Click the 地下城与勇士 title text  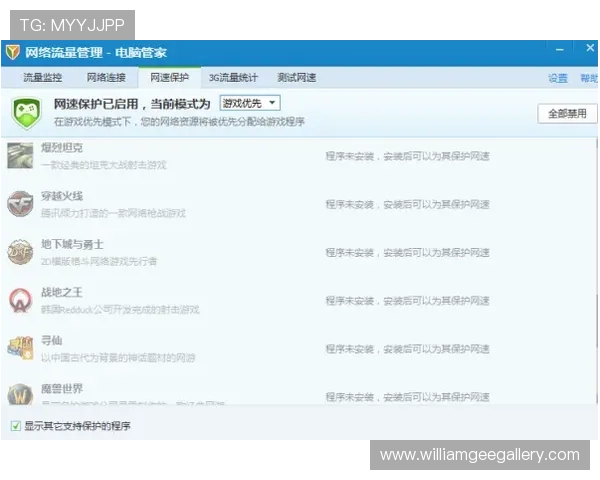tap(72, 244)
